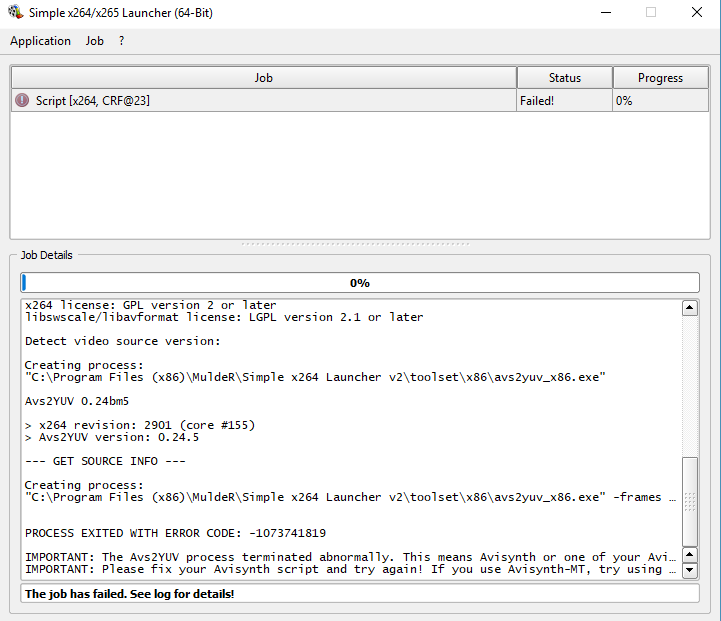This screenshot has height=621, width=721.
Task: Sort by the Job column header
Action: click(x=263, y=78)
